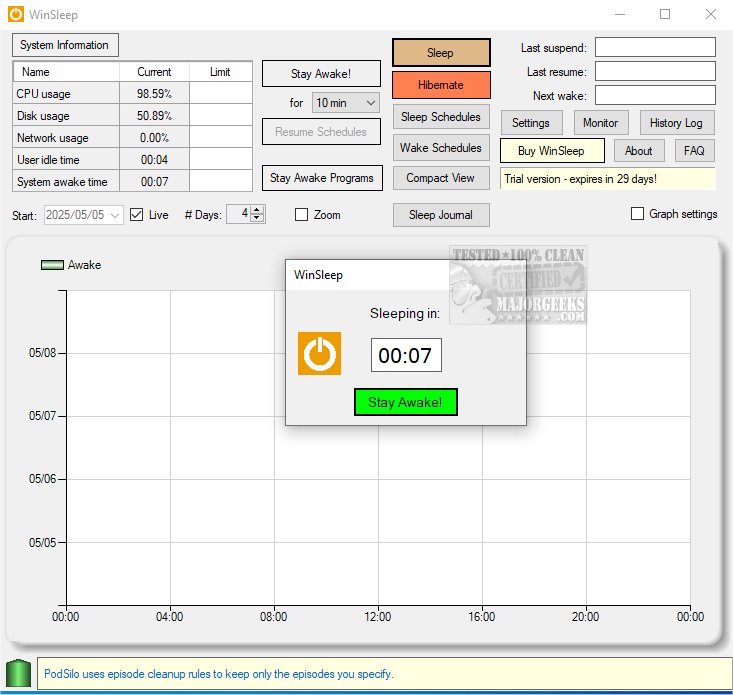Open Stay Awake Programs
The height and width of the screenshot is (695, 733).
coord(322,178)
